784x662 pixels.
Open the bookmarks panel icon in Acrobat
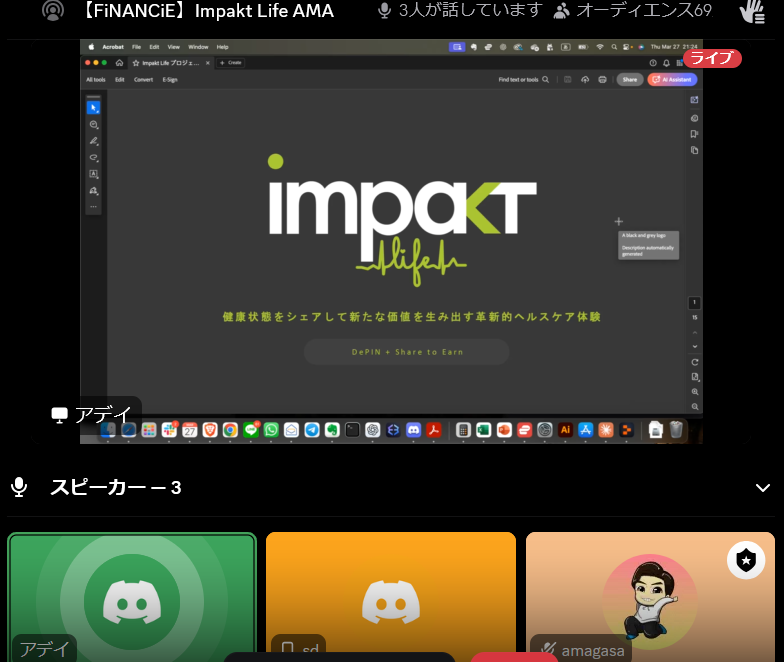click(694, 134)
